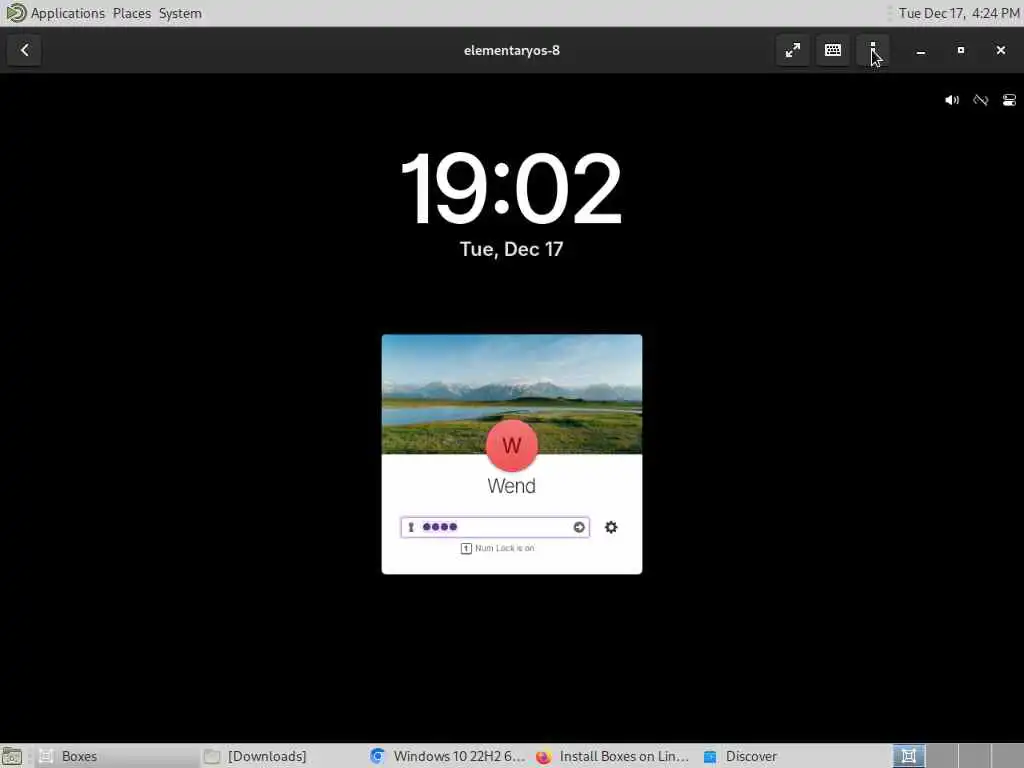Screen dimensions: 1024x768
Task: Switch to the Discover taskbar window
Action: pos(780,756)
